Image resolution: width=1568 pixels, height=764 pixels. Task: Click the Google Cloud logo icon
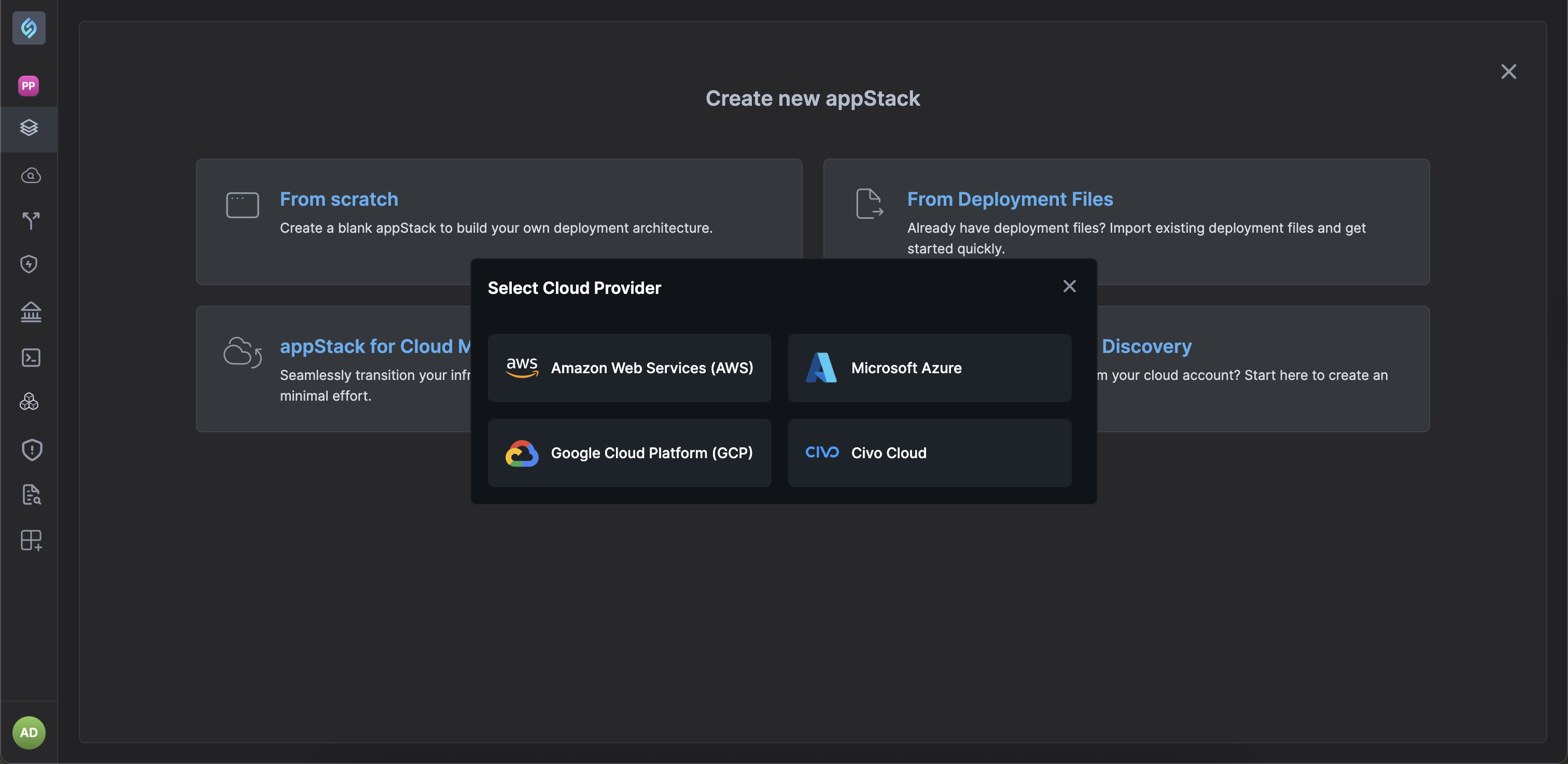522,453
